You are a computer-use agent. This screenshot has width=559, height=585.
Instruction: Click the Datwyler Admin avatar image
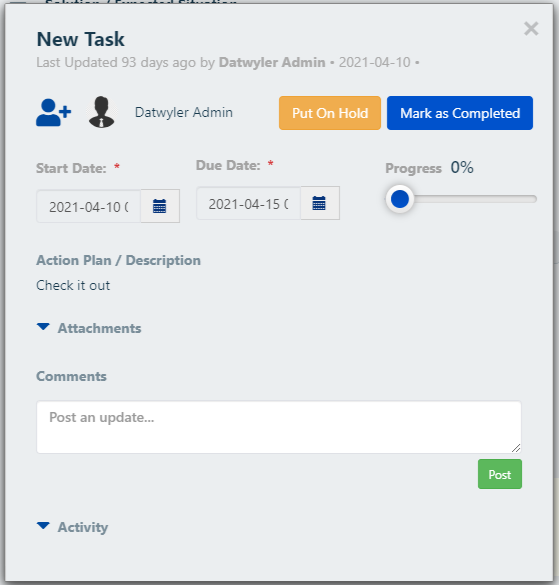pos(102,112)
